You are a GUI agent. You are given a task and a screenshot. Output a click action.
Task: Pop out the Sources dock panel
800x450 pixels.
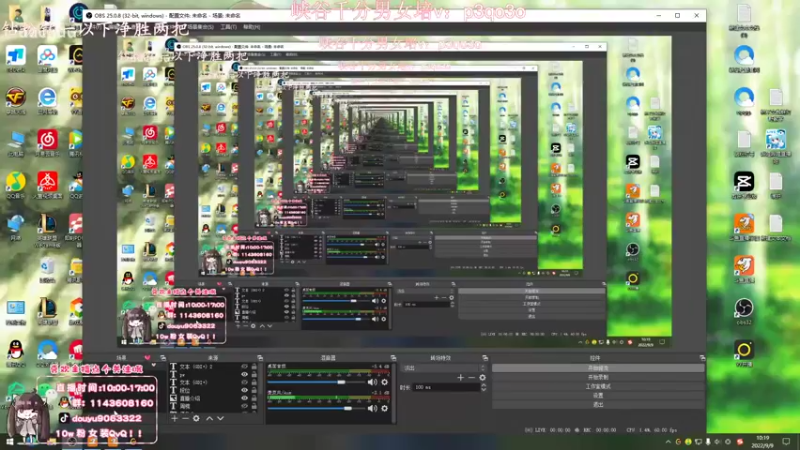260,358
